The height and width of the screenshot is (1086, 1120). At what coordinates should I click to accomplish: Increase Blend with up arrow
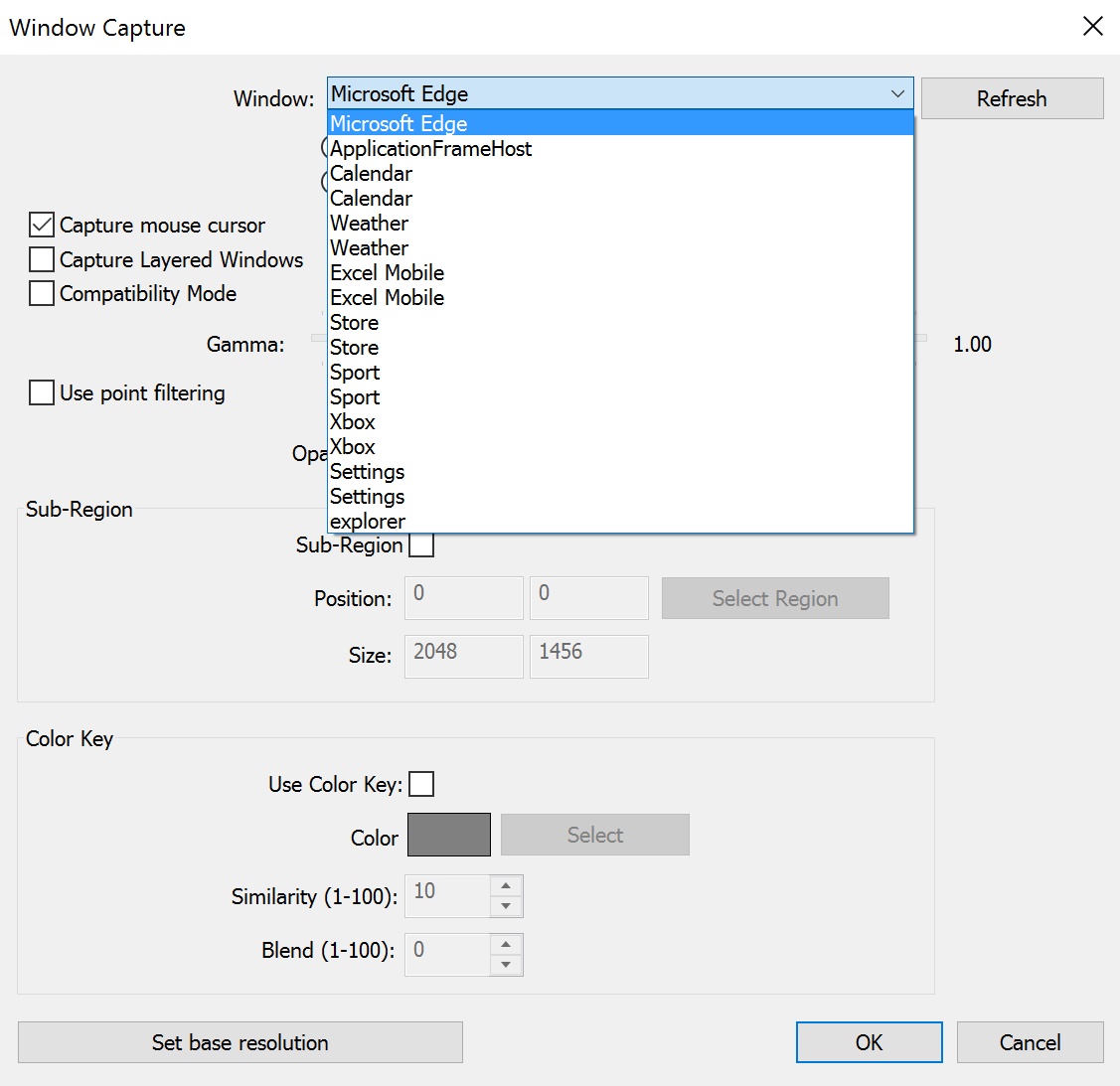point(507,945)
